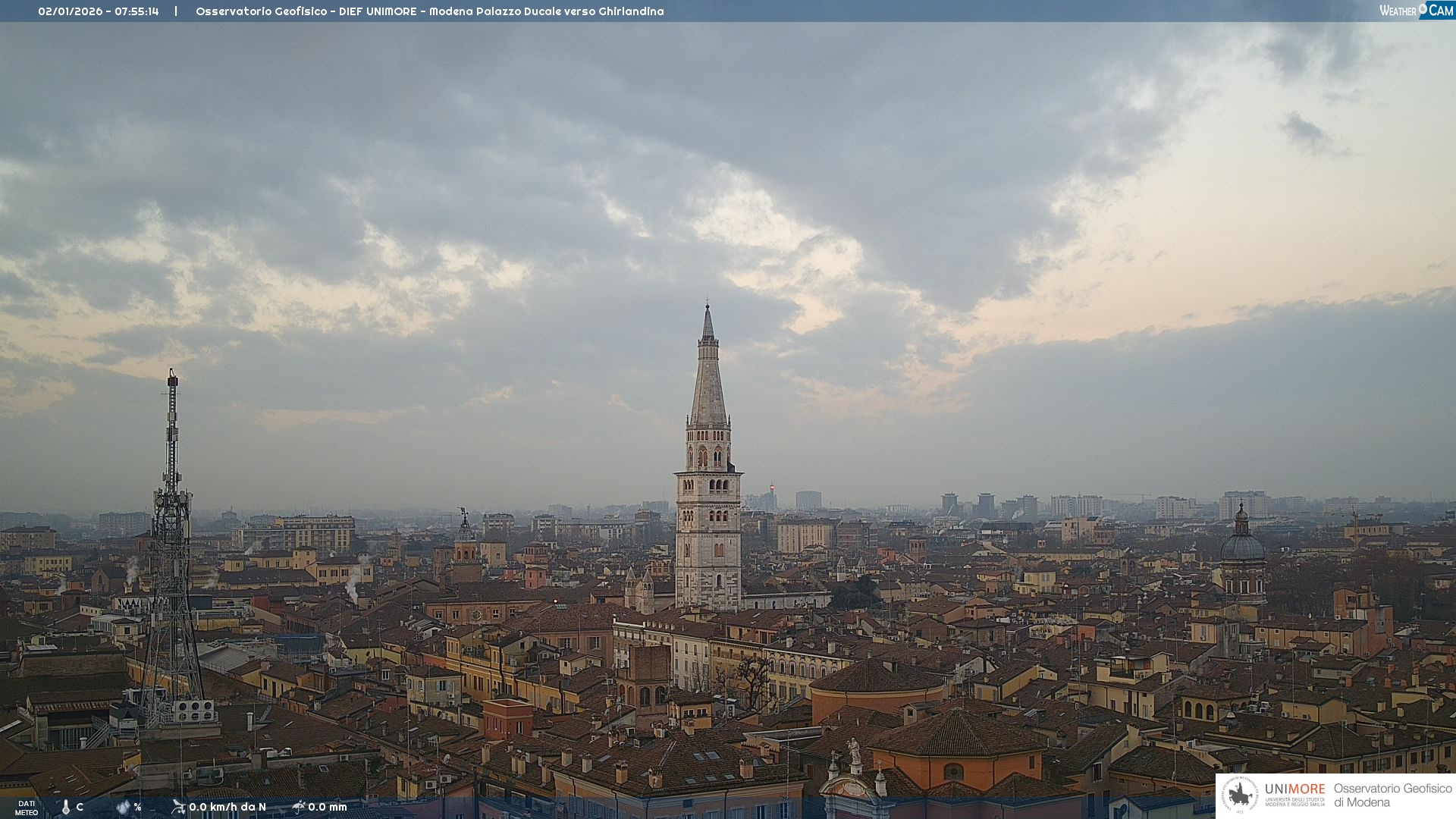Click the rain umbrella icon
Viewport: 1456px width, 819px height.
pos(299,807)
